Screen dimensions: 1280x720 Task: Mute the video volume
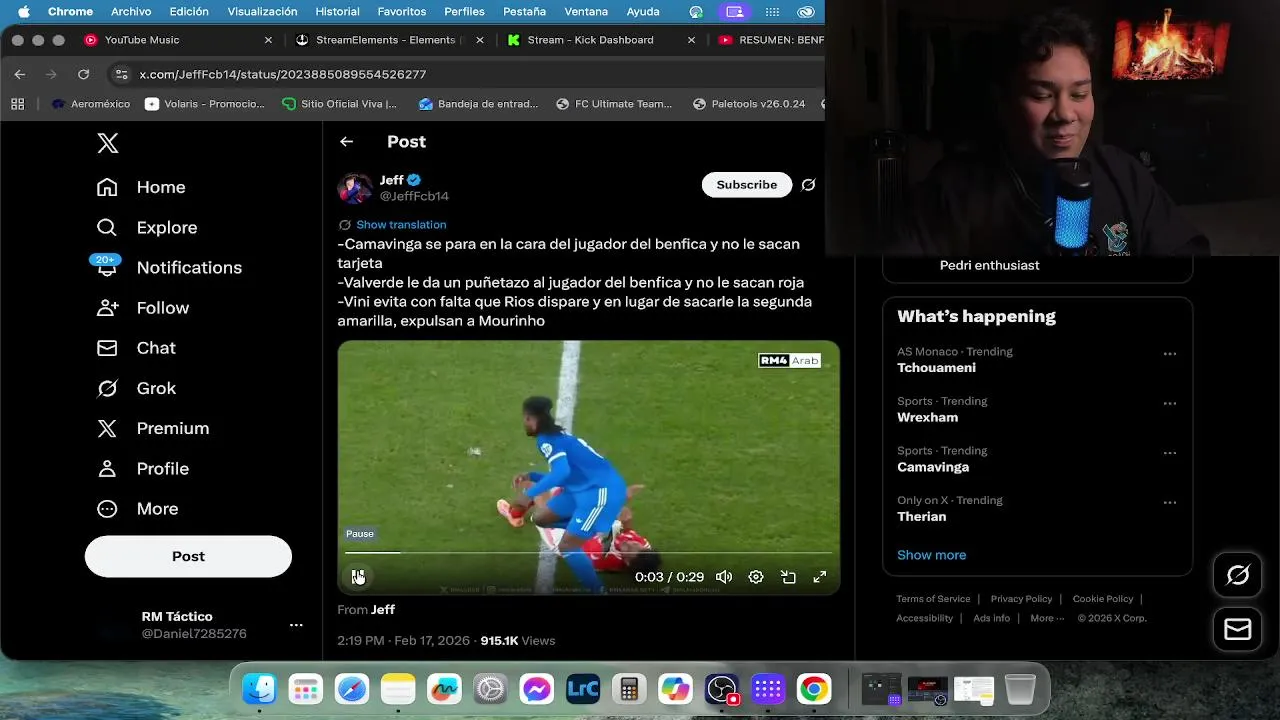pos(724,577)
